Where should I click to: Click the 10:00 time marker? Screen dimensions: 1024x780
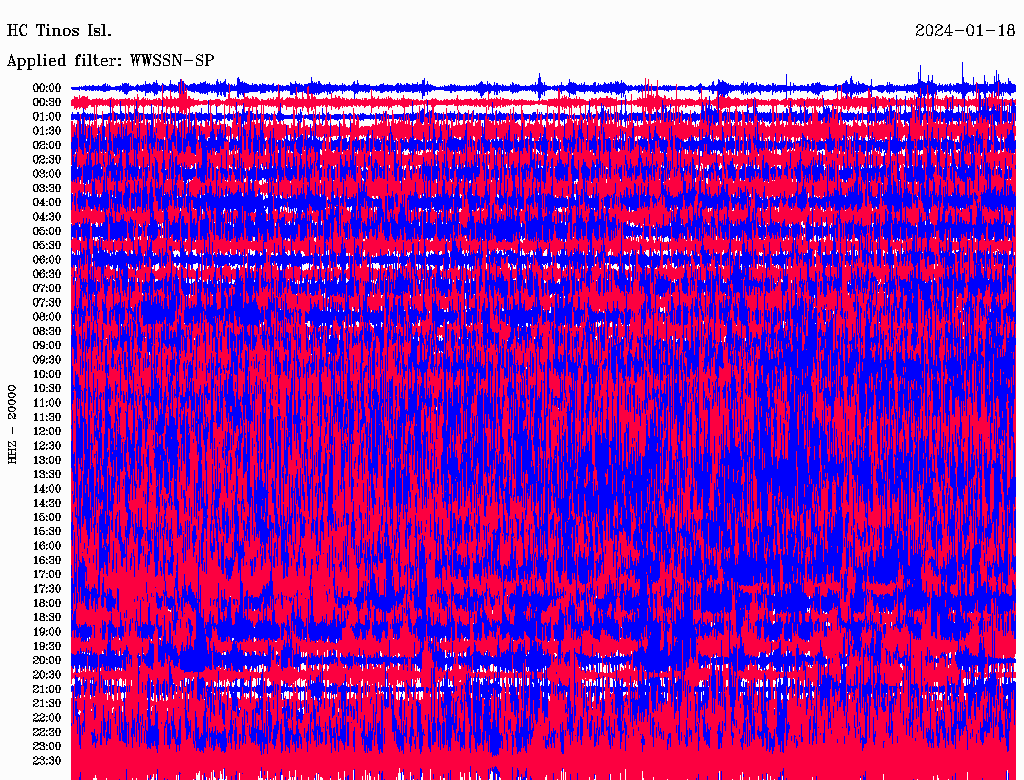pos(47,374)
